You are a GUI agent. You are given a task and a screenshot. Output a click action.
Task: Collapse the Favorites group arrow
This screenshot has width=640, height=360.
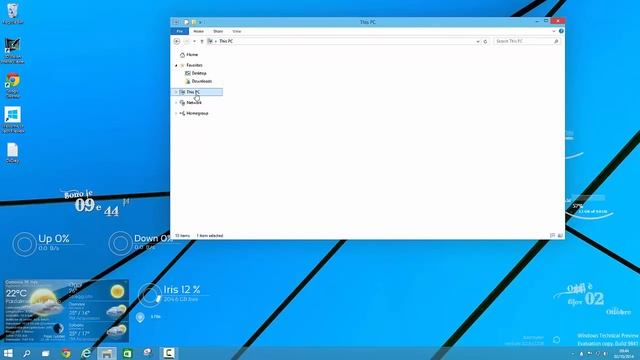(176, 65)
